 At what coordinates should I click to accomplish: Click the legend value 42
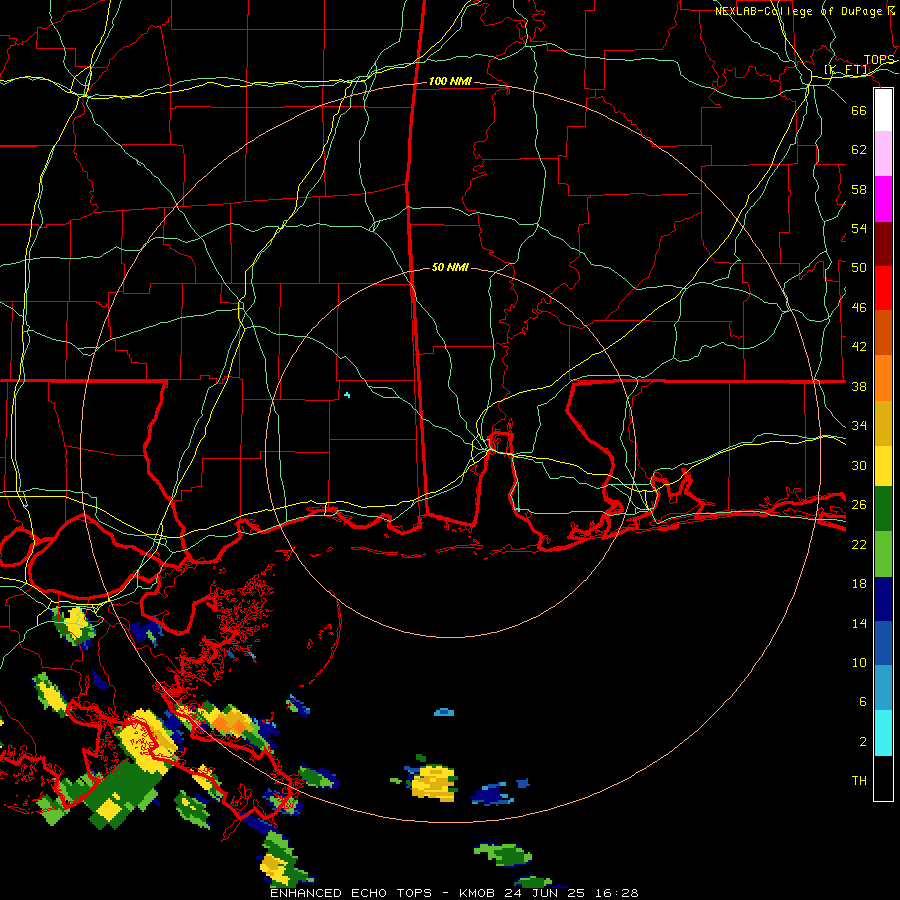tap(859, 347)
